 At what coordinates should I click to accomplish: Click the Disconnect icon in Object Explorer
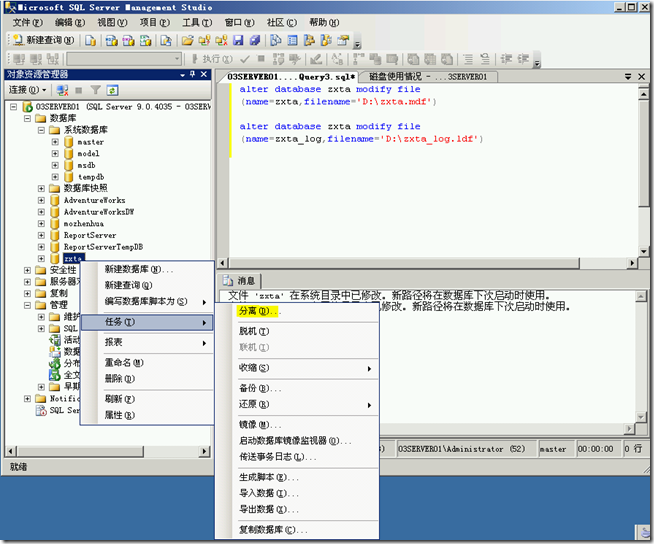[x=63, y=90]
